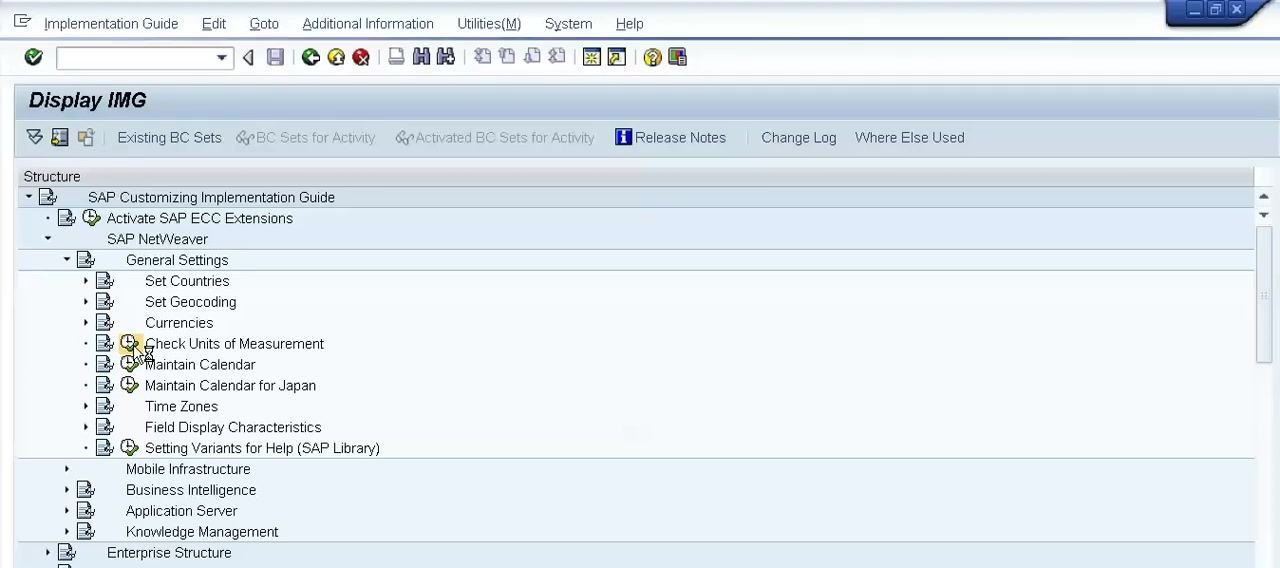Click the green Back arrow icon

coord(311,57)
